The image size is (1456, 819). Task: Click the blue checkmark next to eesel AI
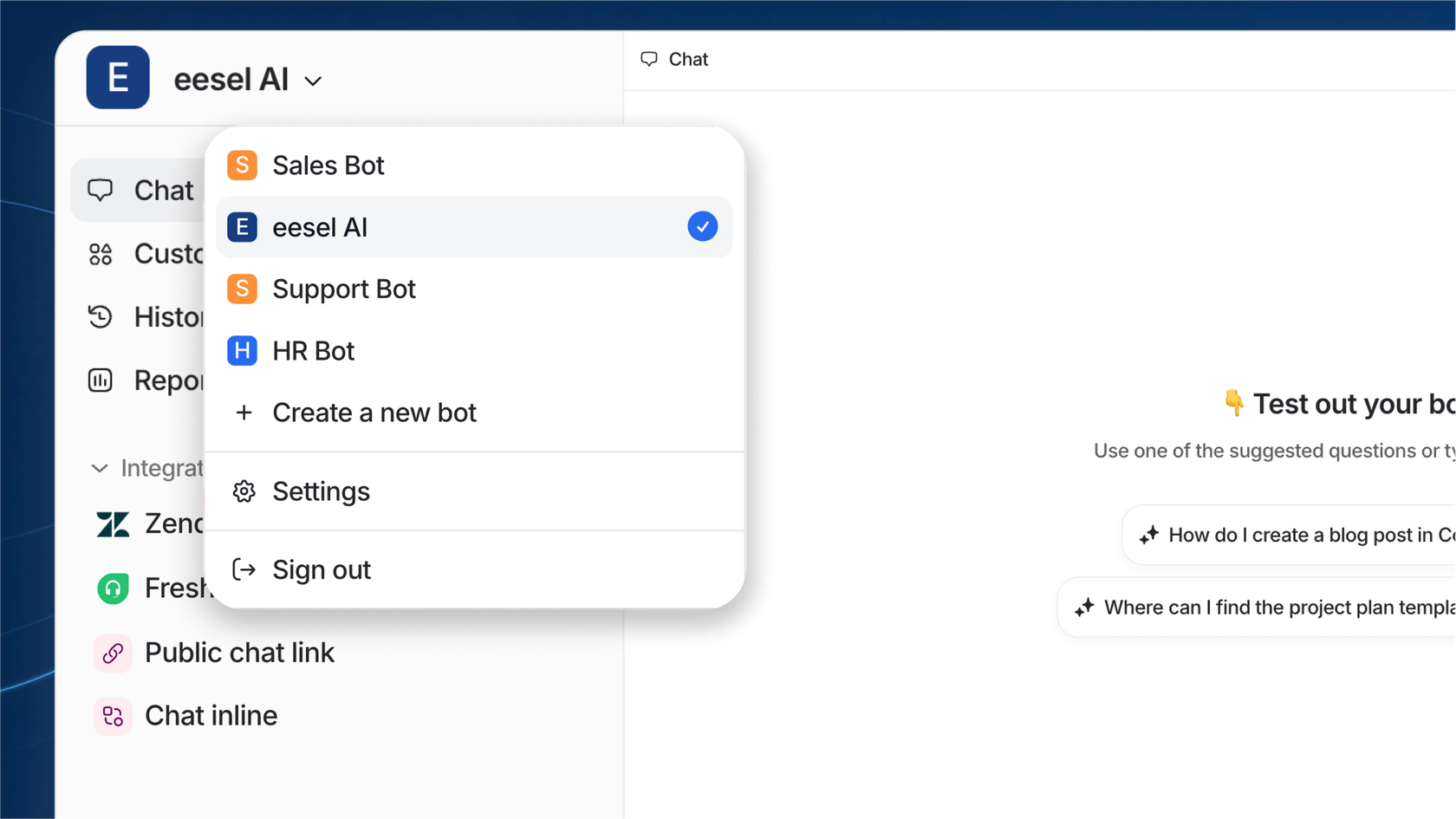[x=703, y=226]
